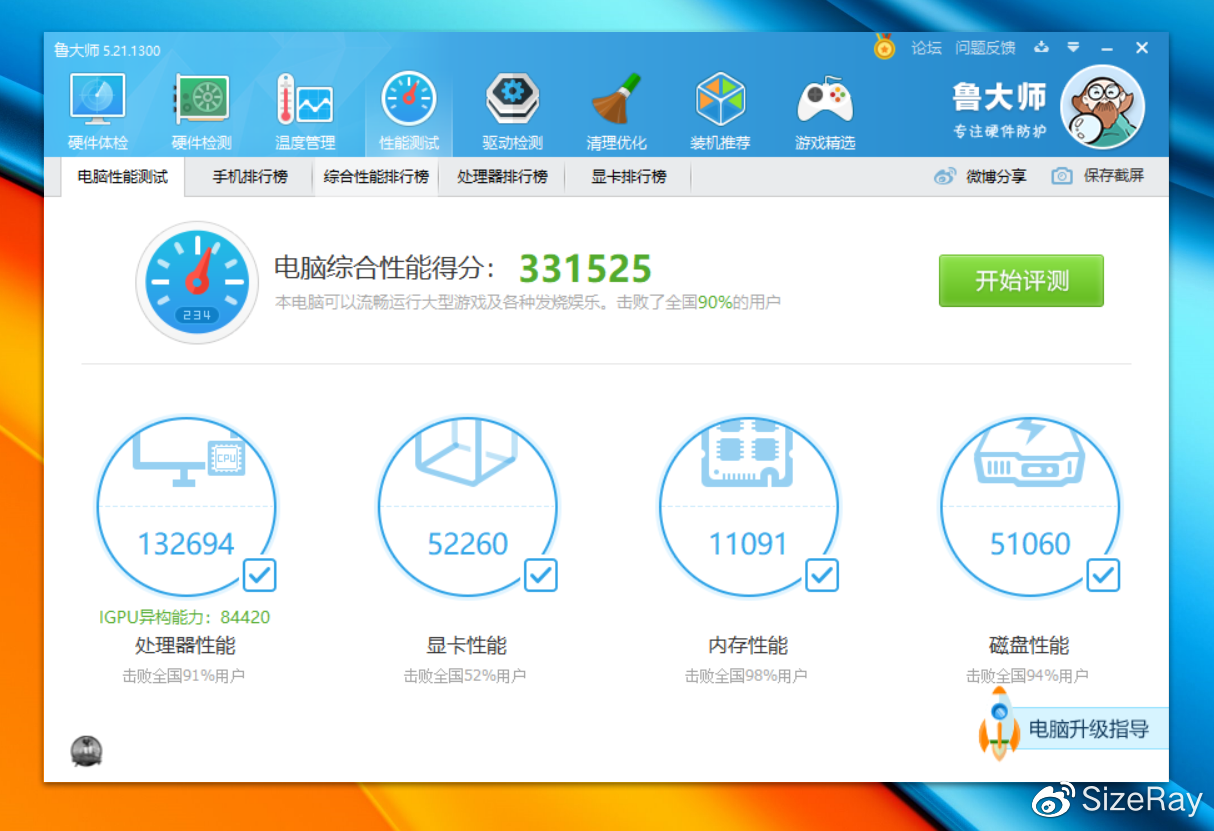This screenshot has width=1214, height=831.
Task: Open 驱动检测 driver detection
Action: [x=513, y=112]
